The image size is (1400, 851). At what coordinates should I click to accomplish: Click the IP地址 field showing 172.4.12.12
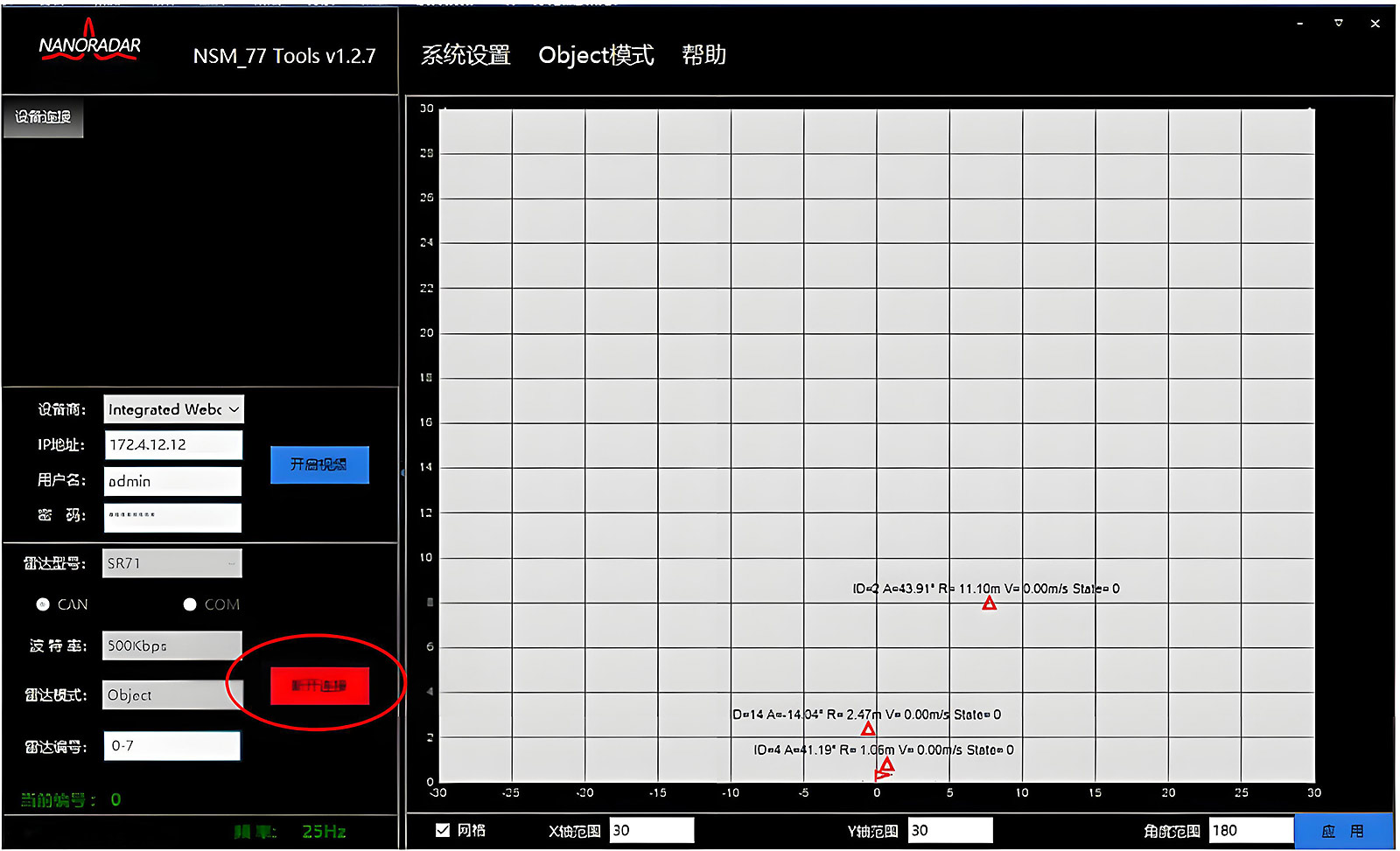[x=173, y=444]
